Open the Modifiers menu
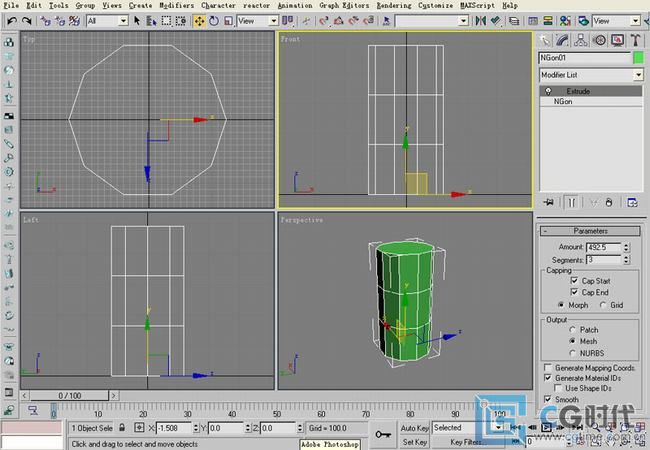The image size is (650, 450). 177,5
